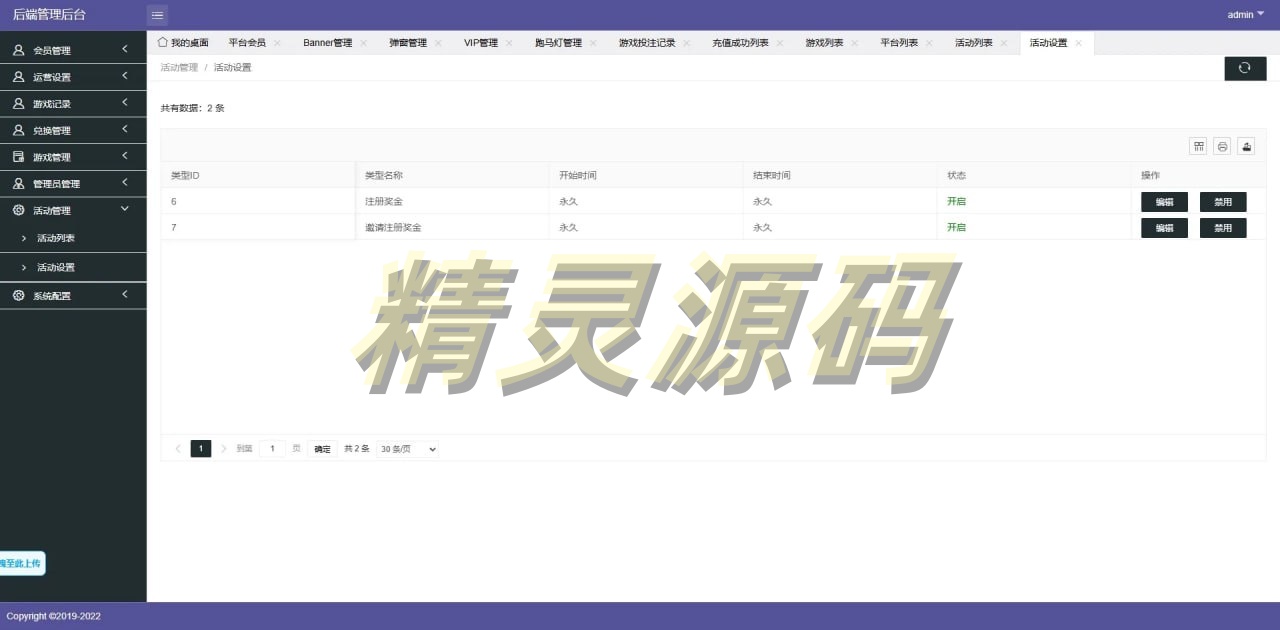
Task: Switch to the 游戏投注记录 tab
Action: point(647,43)
